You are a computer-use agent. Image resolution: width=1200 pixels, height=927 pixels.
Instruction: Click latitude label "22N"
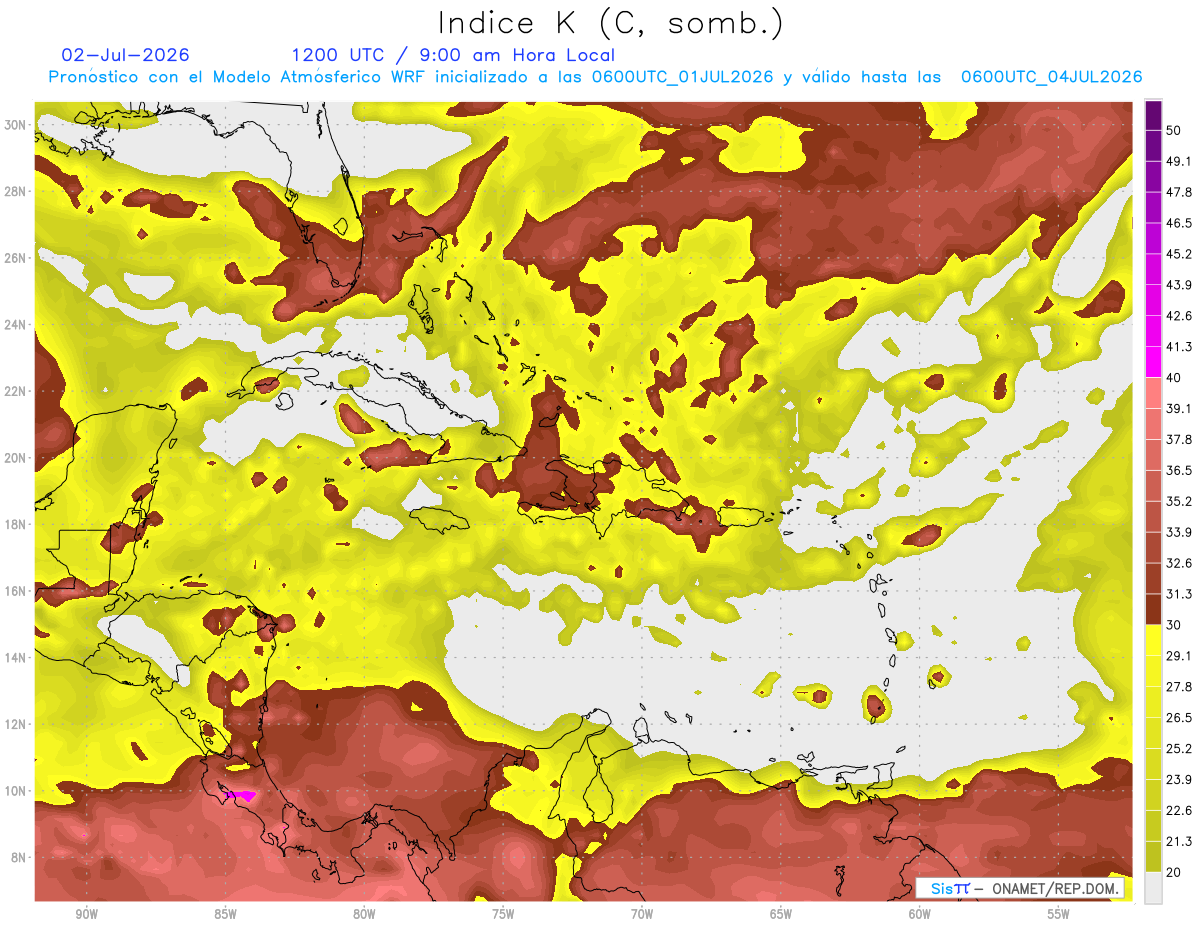14,391
